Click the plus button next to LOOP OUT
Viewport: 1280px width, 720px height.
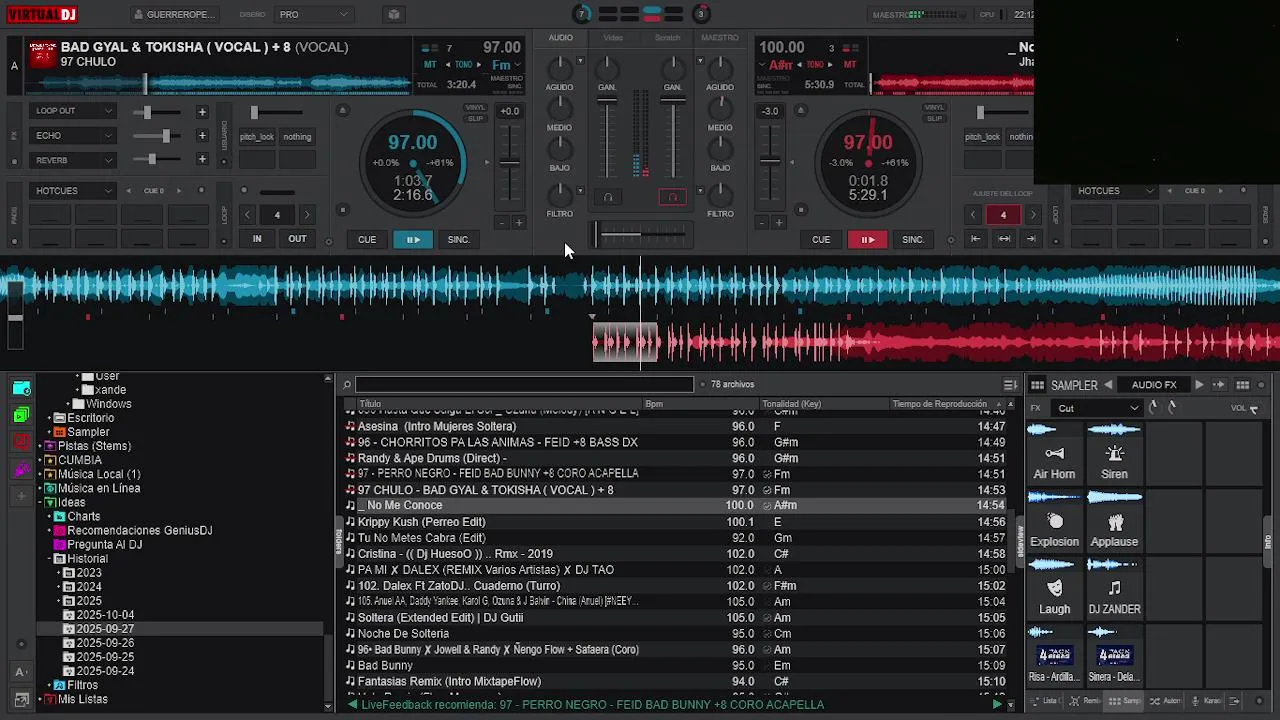coord(202,112)
